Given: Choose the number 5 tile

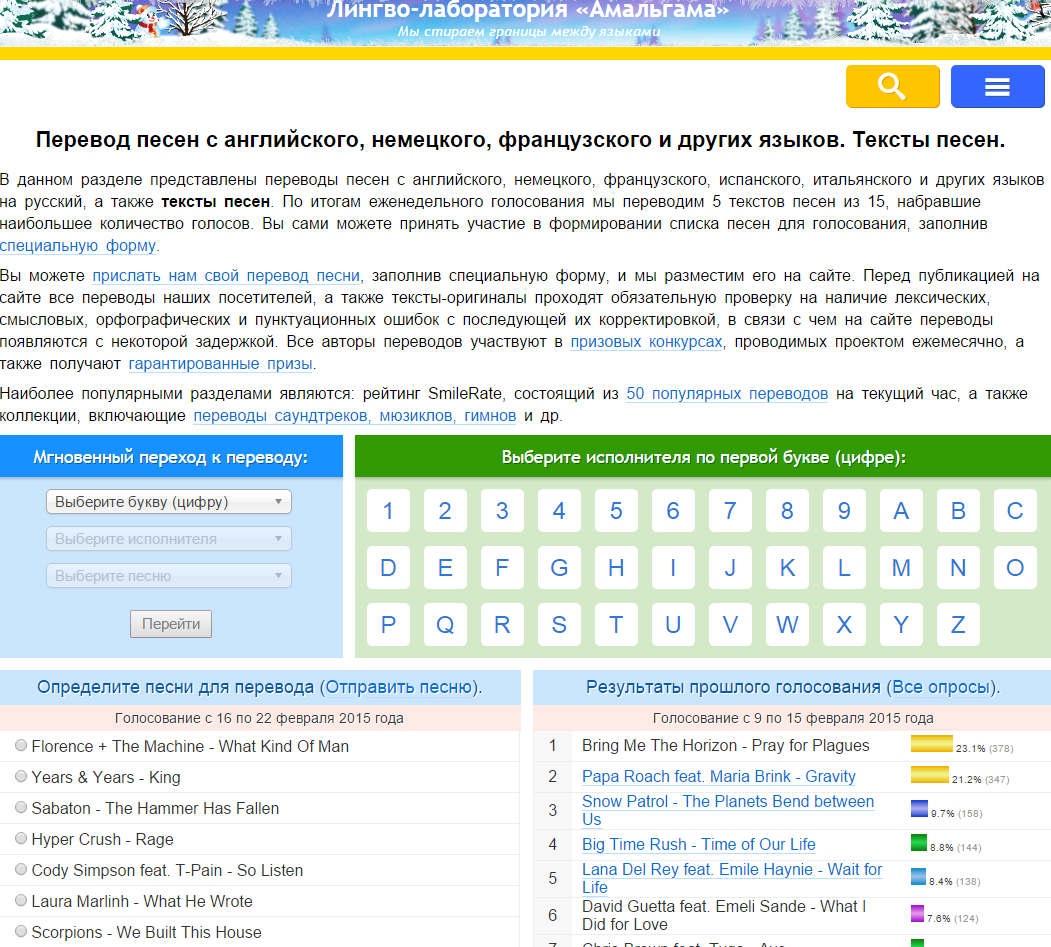Looking at the screenshot, I should point(616,511).
